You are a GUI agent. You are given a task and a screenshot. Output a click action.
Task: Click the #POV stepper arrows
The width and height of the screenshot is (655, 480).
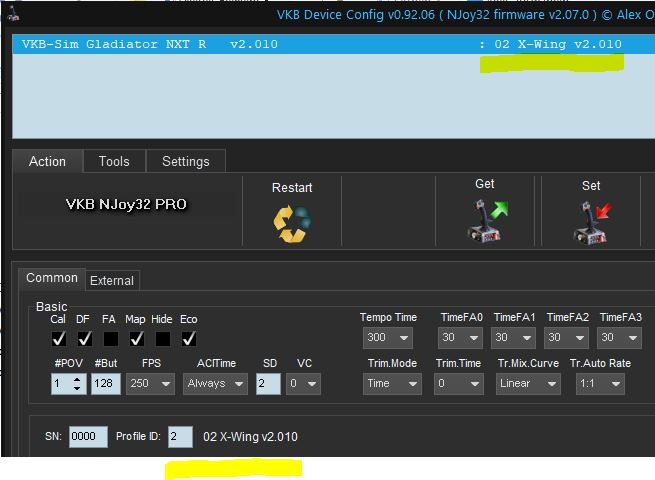(77, 383)
